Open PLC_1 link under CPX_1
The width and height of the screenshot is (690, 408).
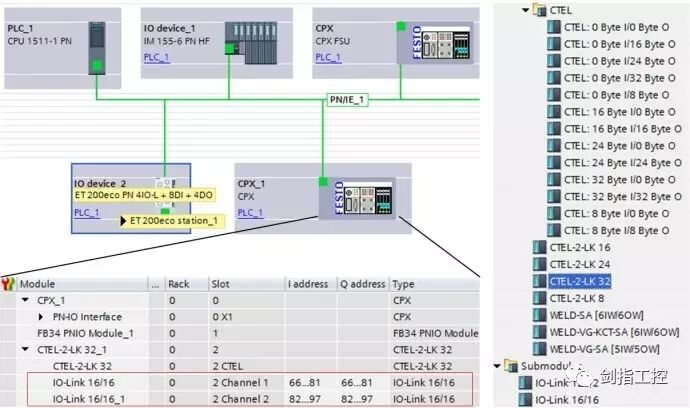[x=250, y=213]
